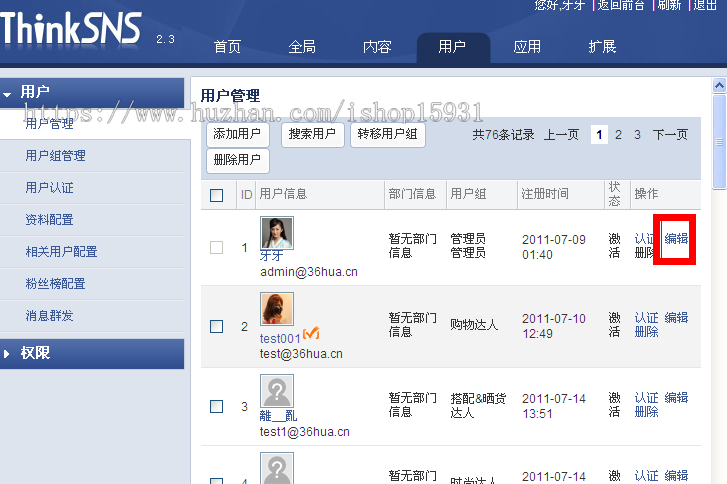
Task: Open 消息群发 in sidebar
Action: (49, 316)
